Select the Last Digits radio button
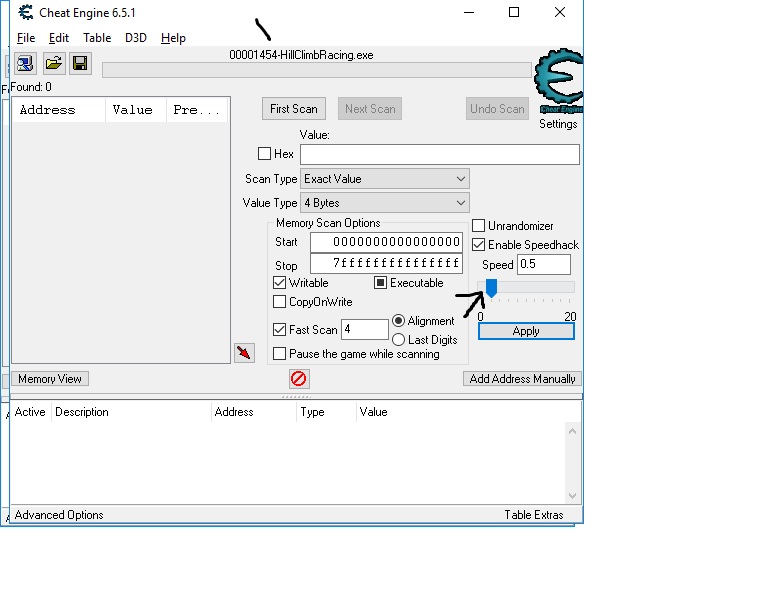768x614 pixels. pyautogui.click(x=399, y=340)
